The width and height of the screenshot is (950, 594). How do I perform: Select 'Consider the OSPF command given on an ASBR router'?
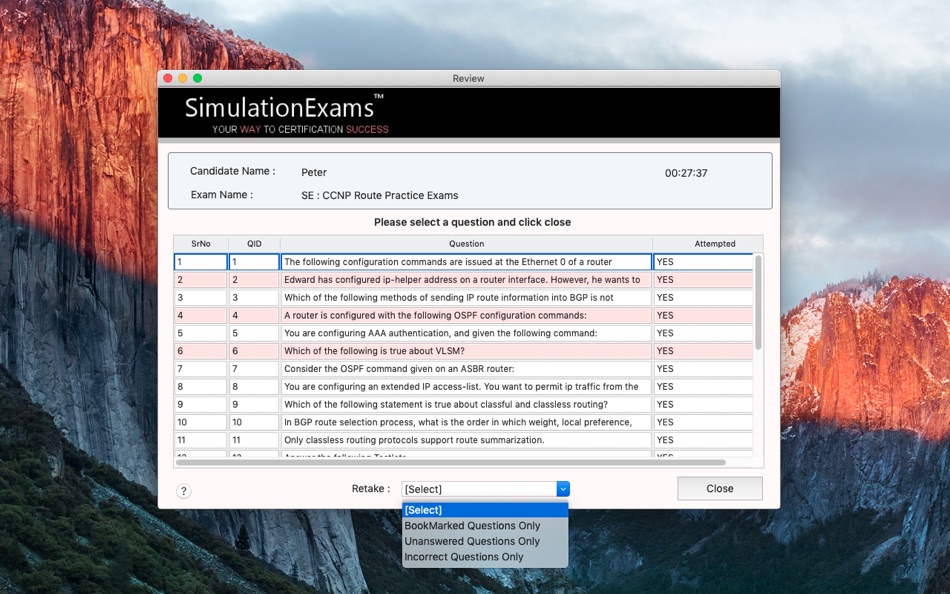(x=466, y=369)
